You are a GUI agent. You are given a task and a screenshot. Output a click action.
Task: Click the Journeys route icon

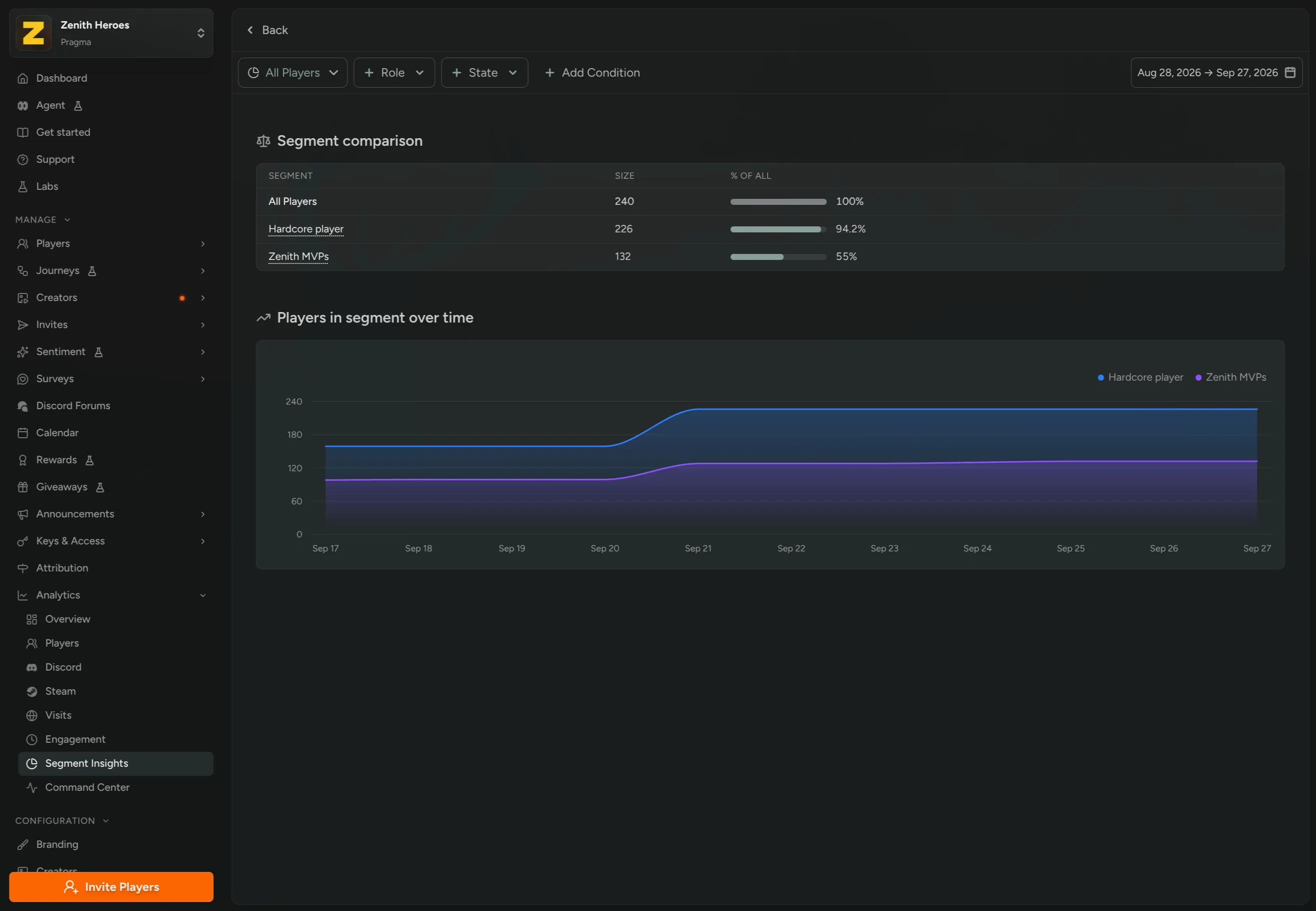(x=23, y=270)
